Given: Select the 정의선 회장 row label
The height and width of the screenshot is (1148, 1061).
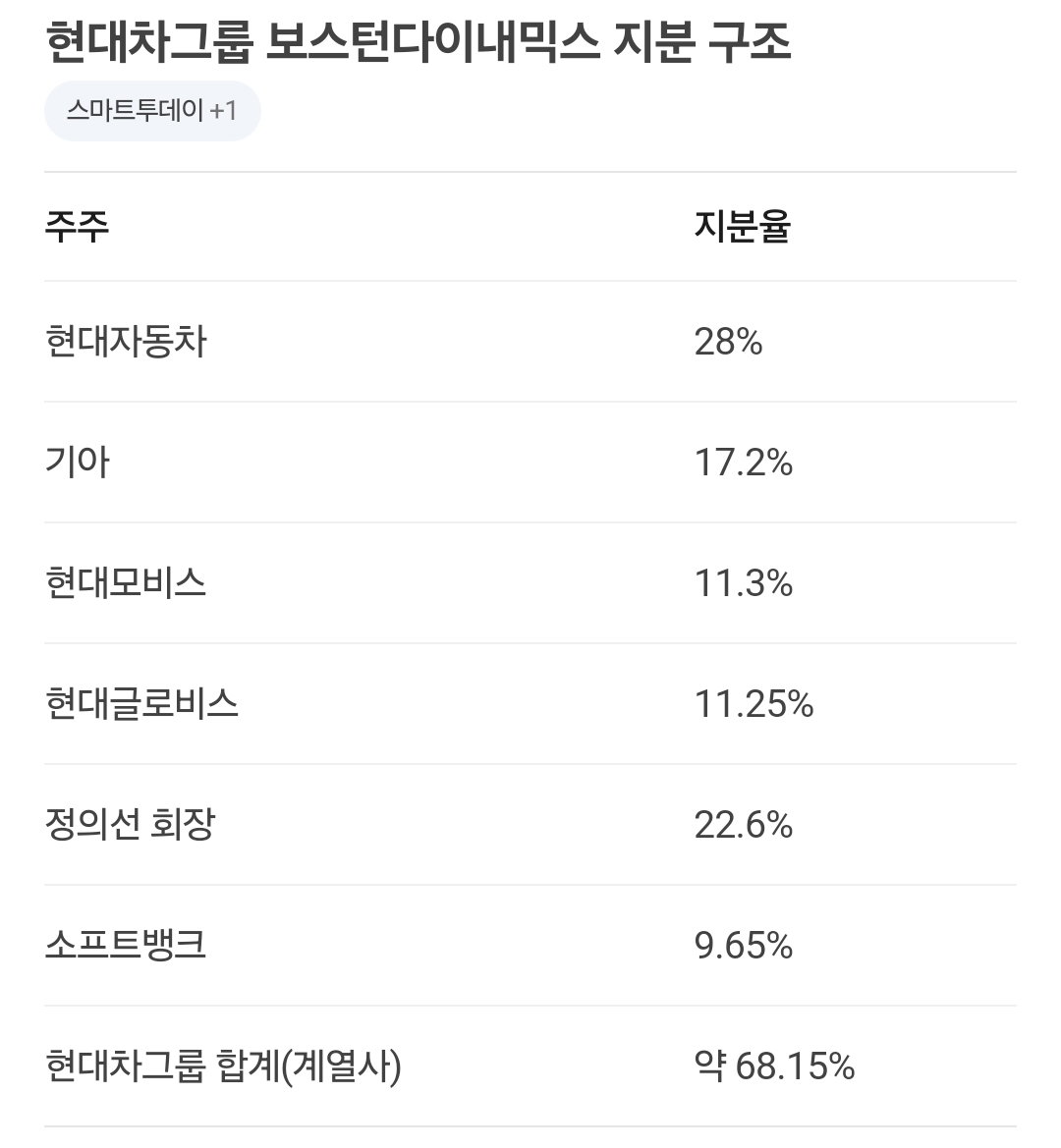Looking at the screenshot, I should coord(131,824).
